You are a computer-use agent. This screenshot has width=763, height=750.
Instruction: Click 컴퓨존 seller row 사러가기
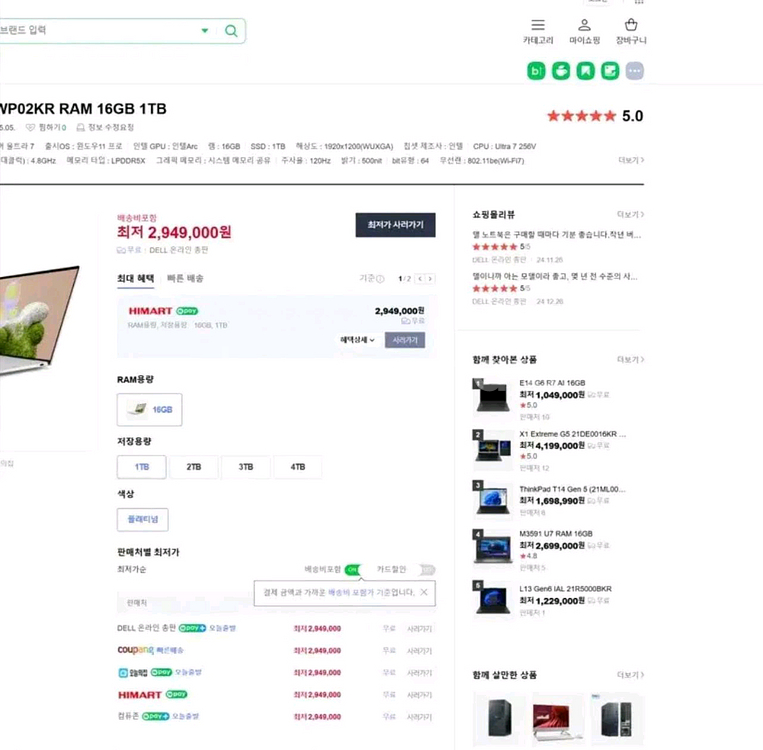[x=419, y=717]
